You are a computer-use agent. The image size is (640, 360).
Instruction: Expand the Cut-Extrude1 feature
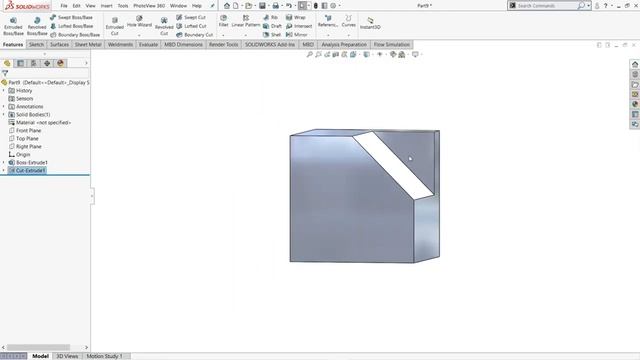click(x=4, y=170)
